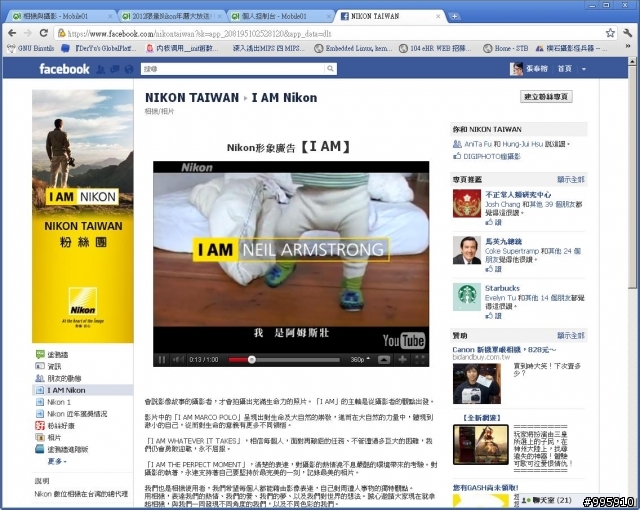
Task: Open the Home - STB bookmark
Action: [506, 48]
